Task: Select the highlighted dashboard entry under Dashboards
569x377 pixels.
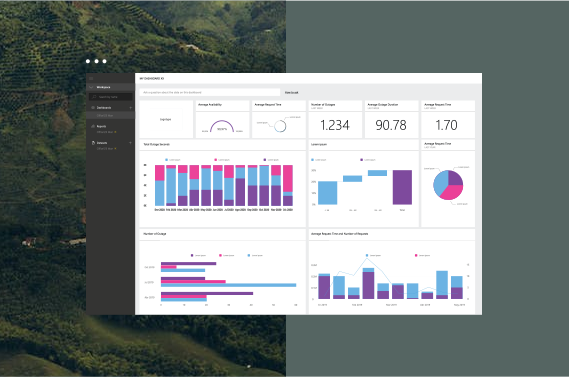Action: coord(110,115)
